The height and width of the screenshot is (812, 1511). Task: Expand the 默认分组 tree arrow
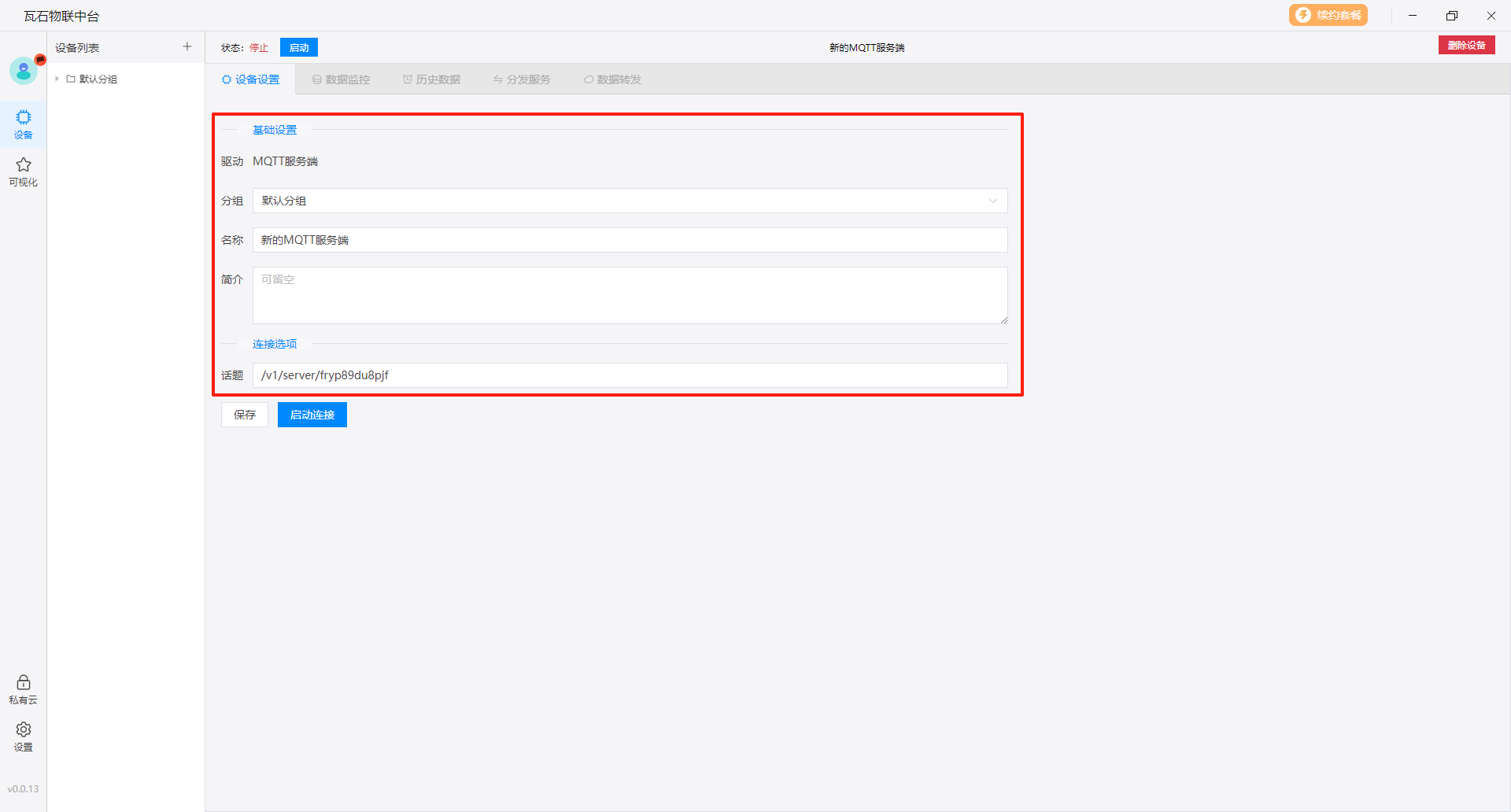[x=57, y=79]
